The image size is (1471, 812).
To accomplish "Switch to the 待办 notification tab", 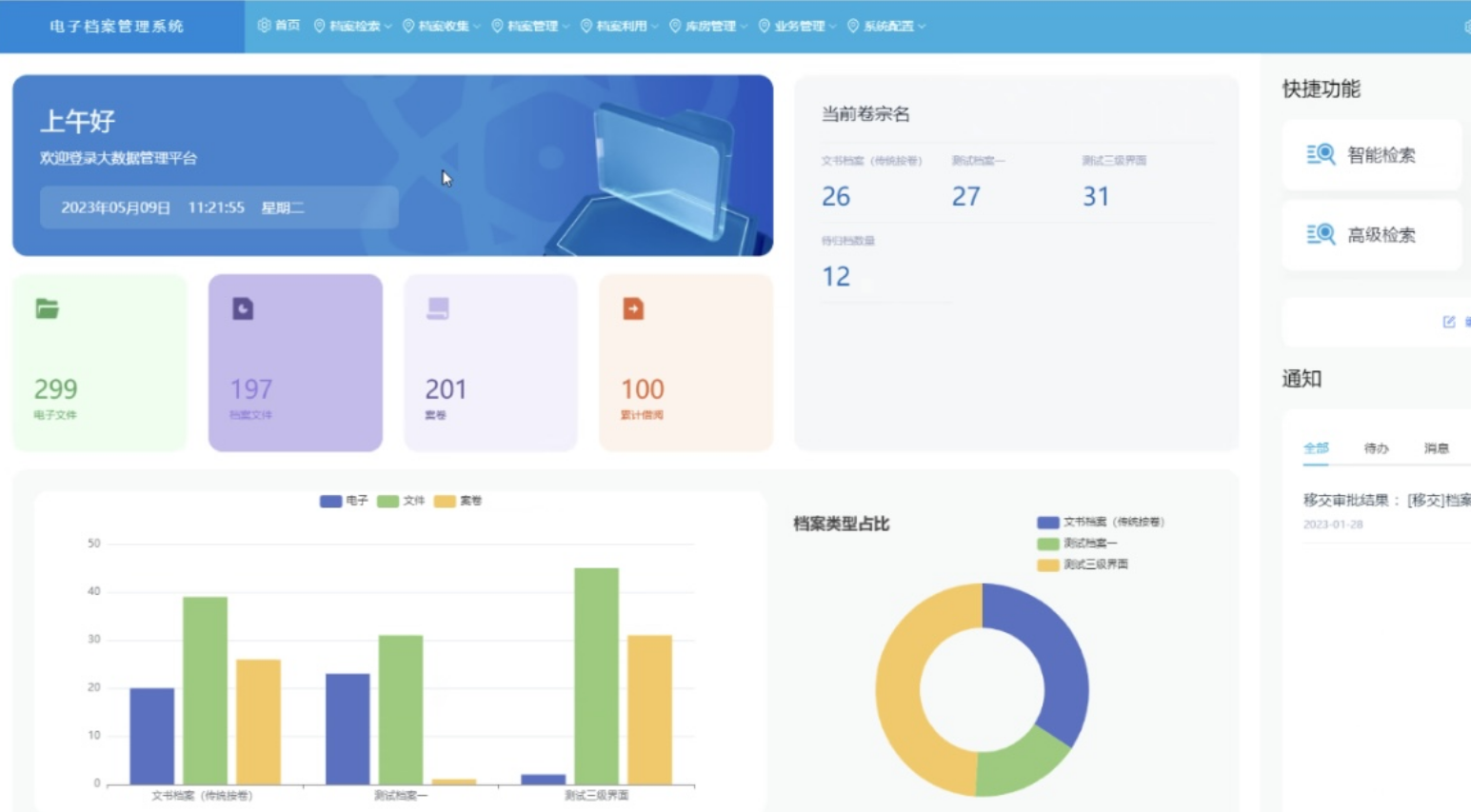I will tap(1376, 448).
